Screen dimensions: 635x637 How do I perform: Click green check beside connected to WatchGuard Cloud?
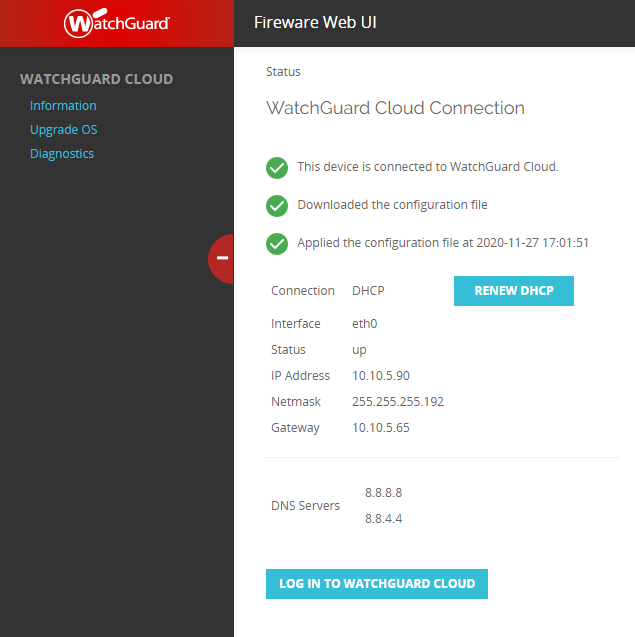click(x=277, y=168)
